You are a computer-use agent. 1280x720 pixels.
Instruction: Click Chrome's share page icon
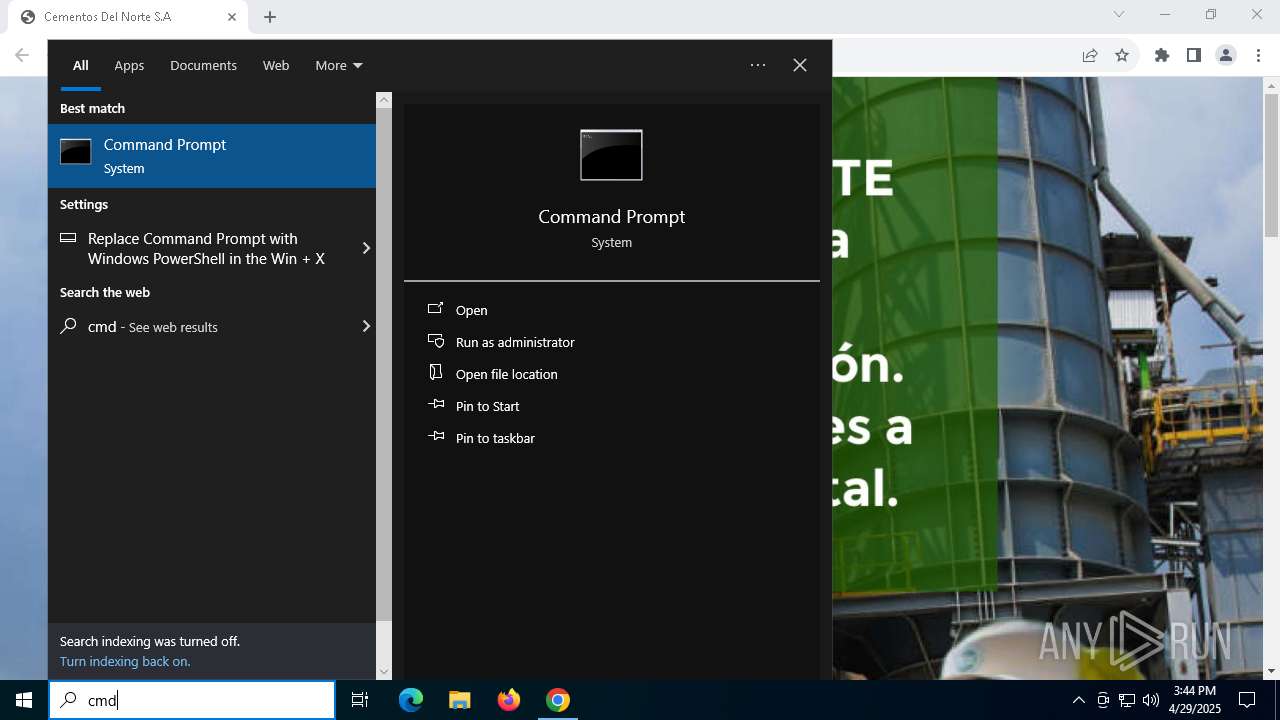point(1090,55)
